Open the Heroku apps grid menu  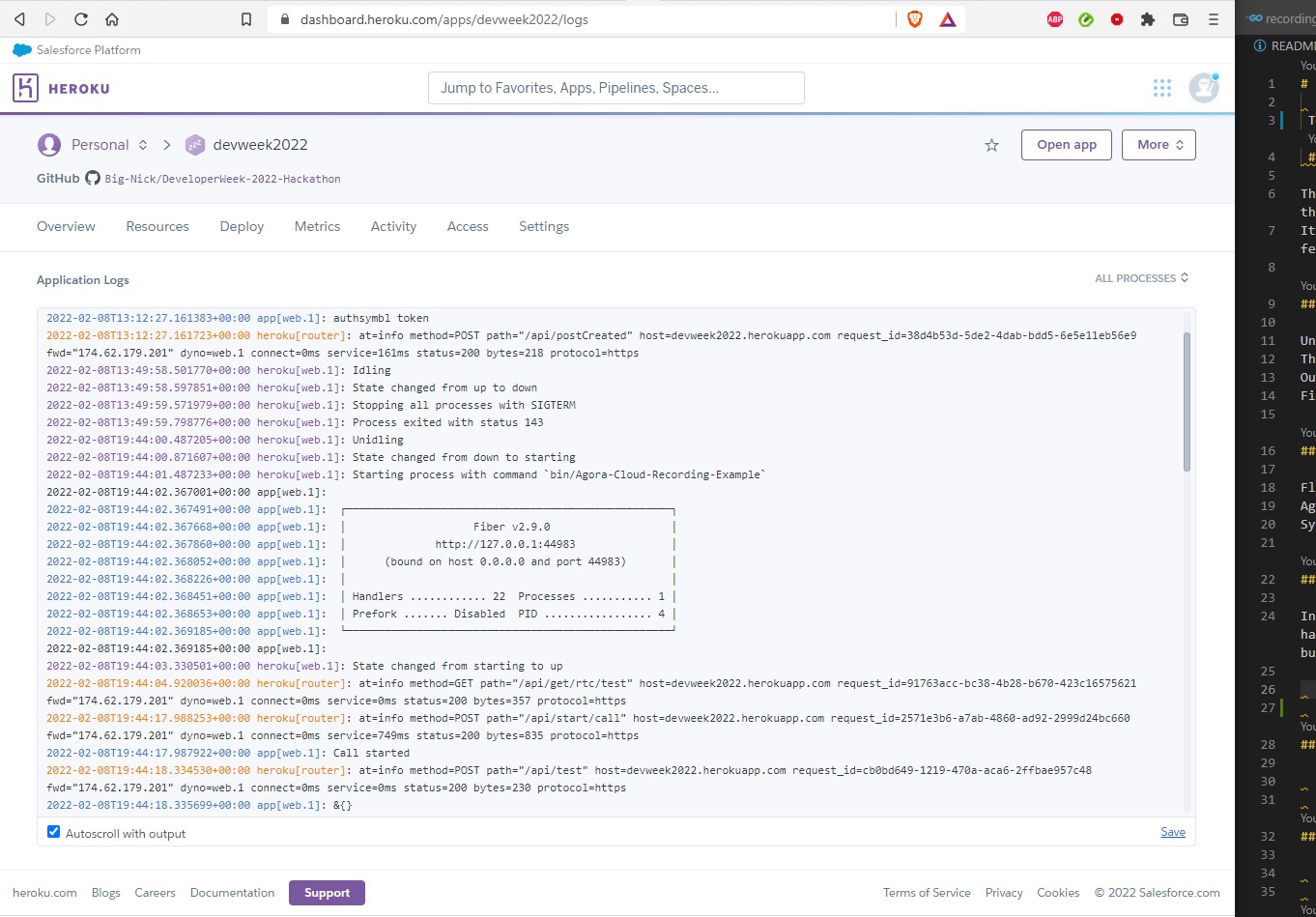coord(1162,88)
